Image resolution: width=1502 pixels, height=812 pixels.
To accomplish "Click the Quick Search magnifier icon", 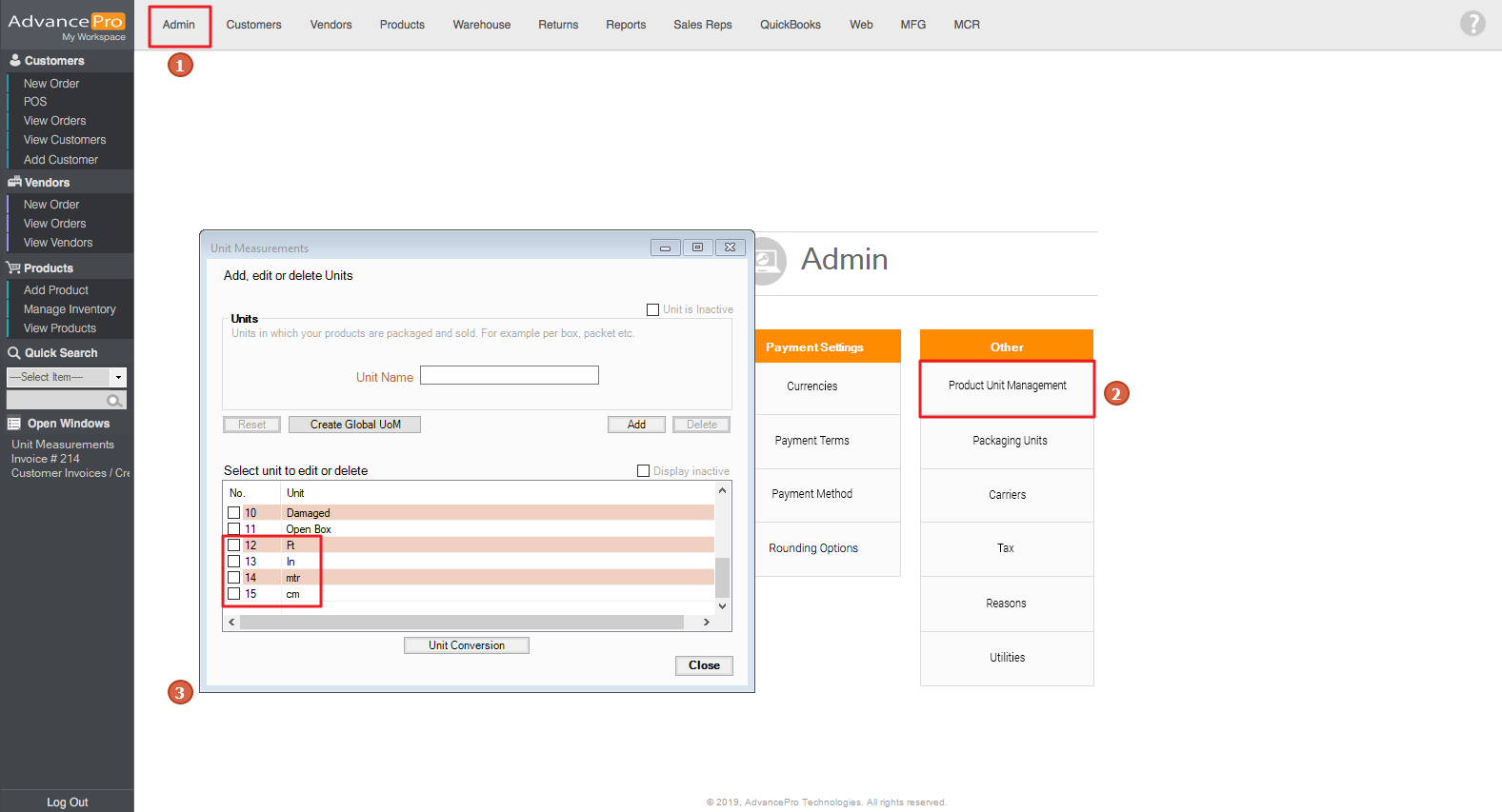I will pyautogui.click(x=14, y=353).
